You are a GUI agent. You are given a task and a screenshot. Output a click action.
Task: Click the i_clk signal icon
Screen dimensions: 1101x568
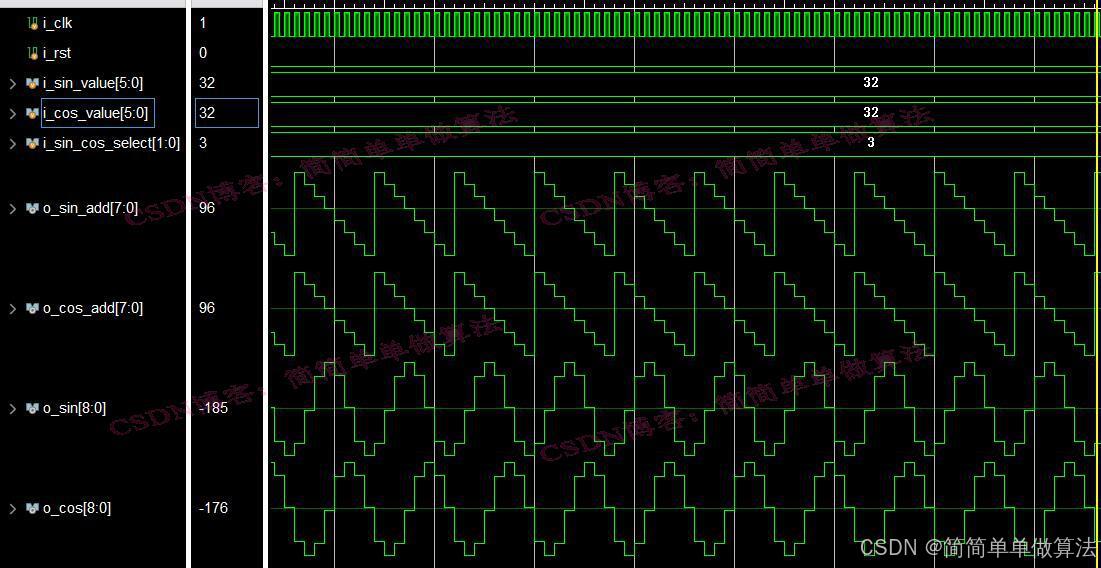point(32,23)
